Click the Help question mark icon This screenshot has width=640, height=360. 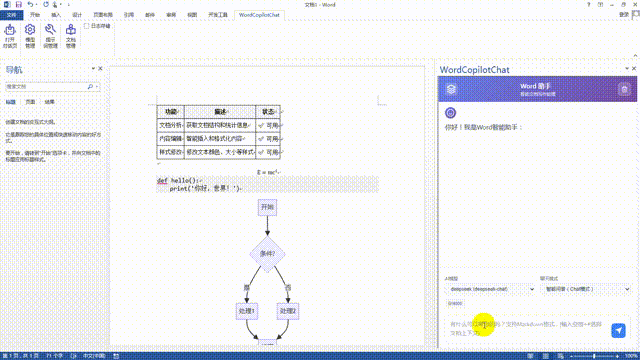tap(589, 4)
